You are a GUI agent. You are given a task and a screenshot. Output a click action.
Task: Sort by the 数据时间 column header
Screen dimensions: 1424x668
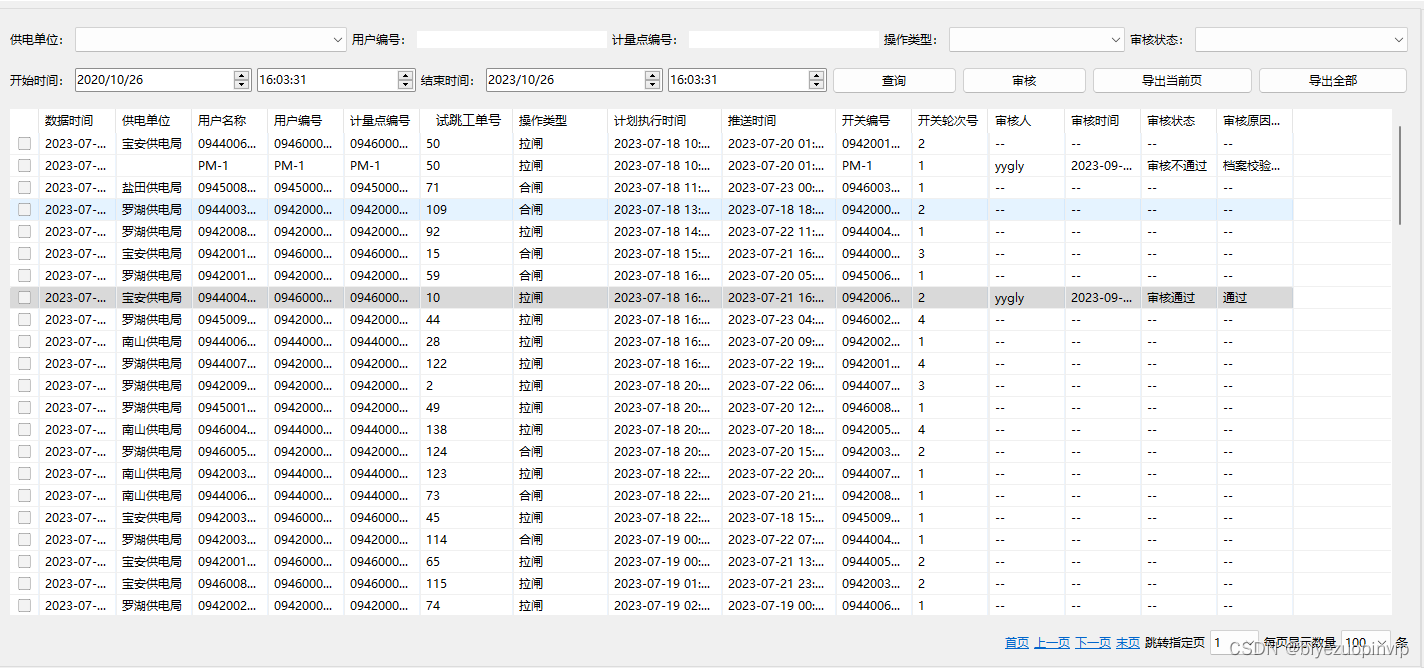click(77, 120)
